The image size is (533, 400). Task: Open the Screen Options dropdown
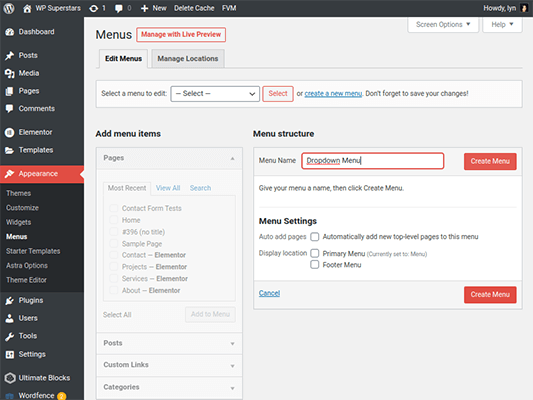click(443, 24)
